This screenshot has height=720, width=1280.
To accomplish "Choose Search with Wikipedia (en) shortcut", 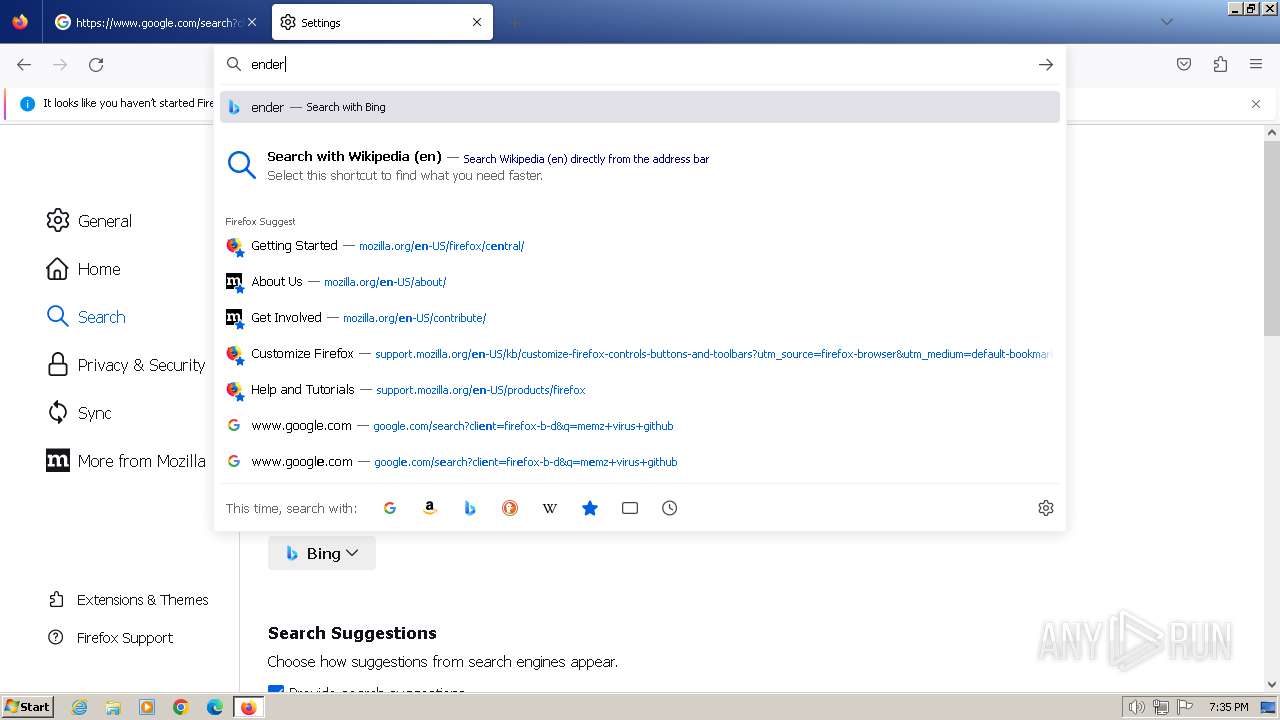I will click(640, 165).
